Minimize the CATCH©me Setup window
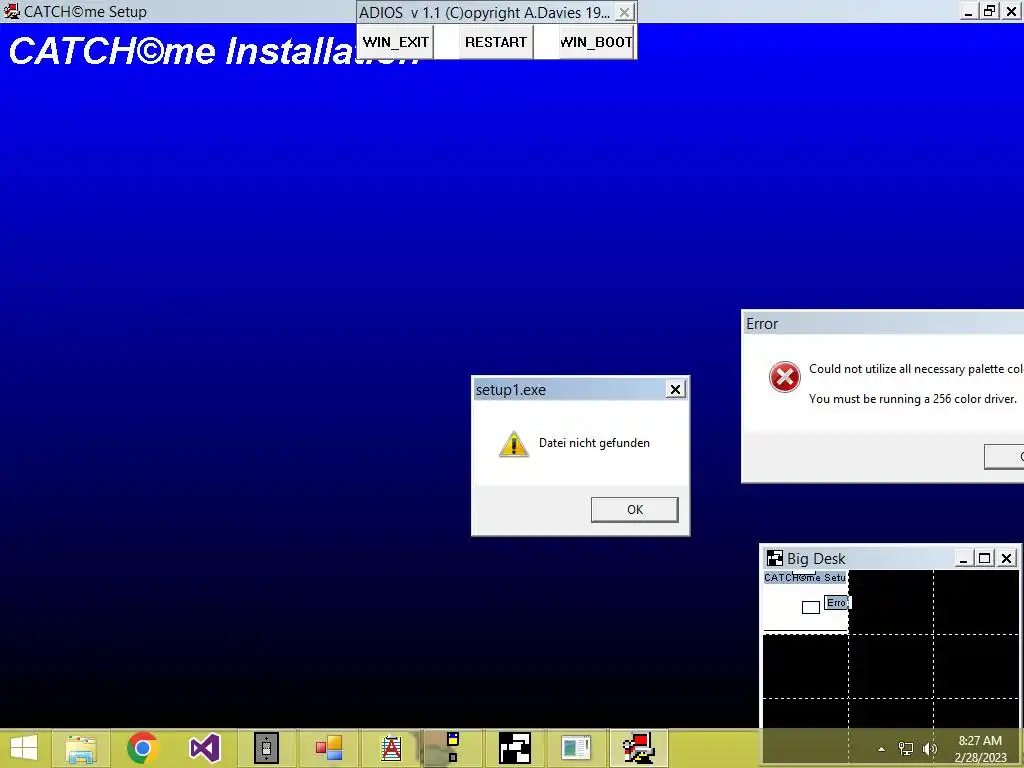 tap(968, 11)
